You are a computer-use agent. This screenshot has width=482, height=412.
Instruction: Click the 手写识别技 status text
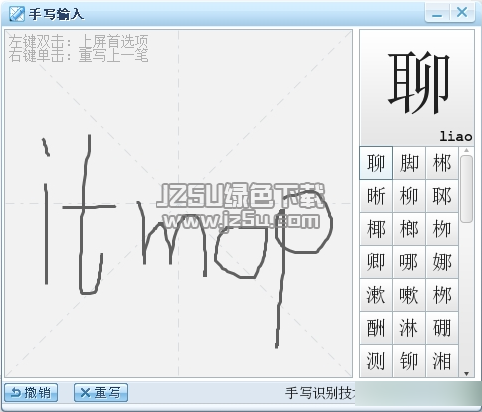click(320, 393)
